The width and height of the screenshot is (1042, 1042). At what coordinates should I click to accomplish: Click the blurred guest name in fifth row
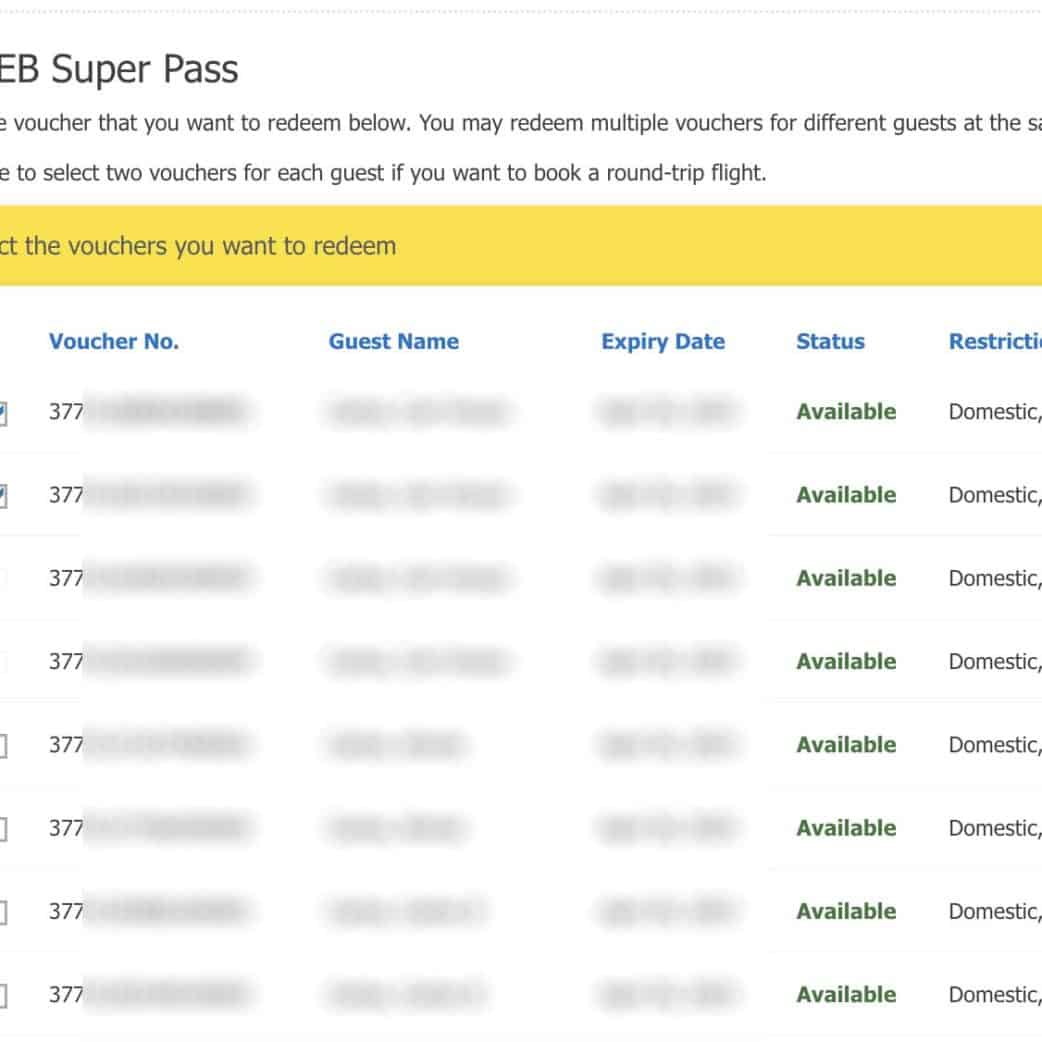398,745
